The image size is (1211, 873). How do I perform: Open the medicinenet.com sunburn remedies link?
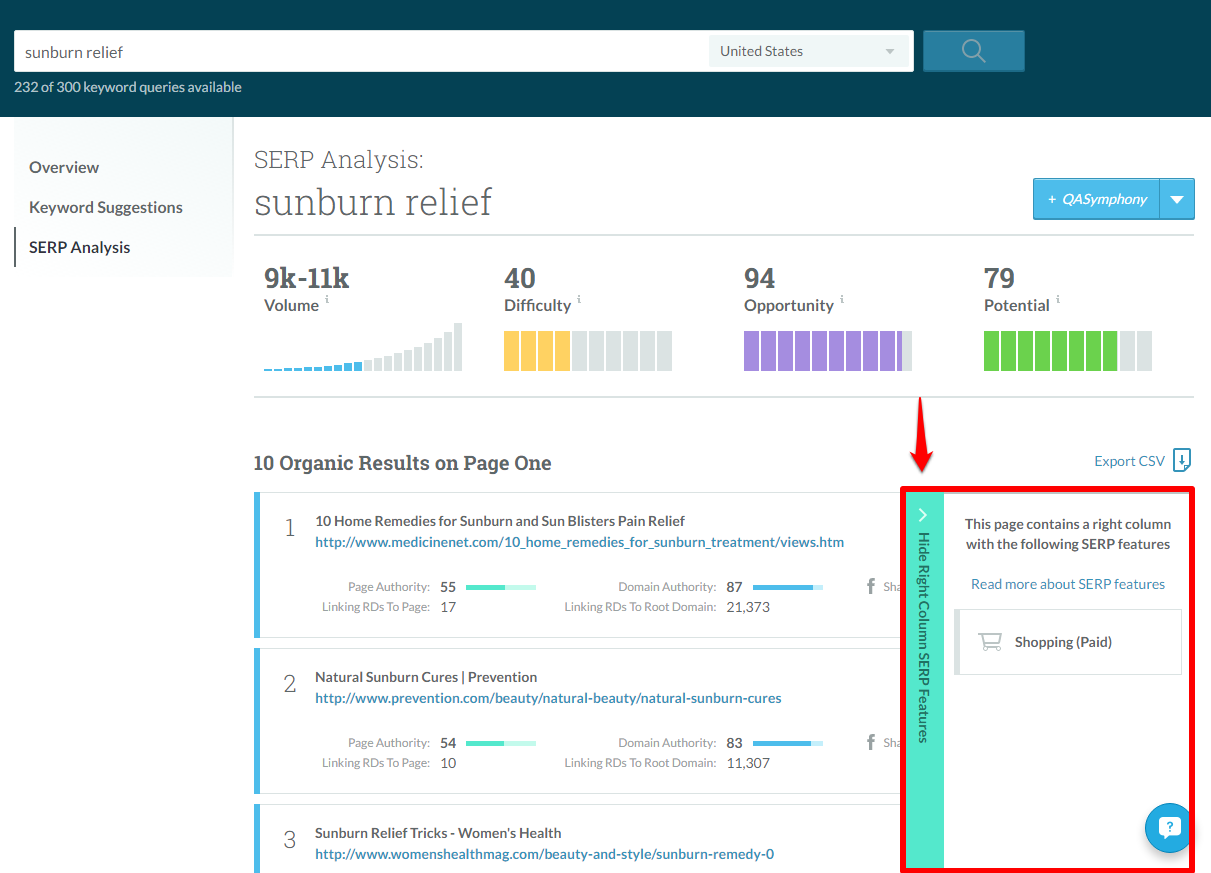578,541
